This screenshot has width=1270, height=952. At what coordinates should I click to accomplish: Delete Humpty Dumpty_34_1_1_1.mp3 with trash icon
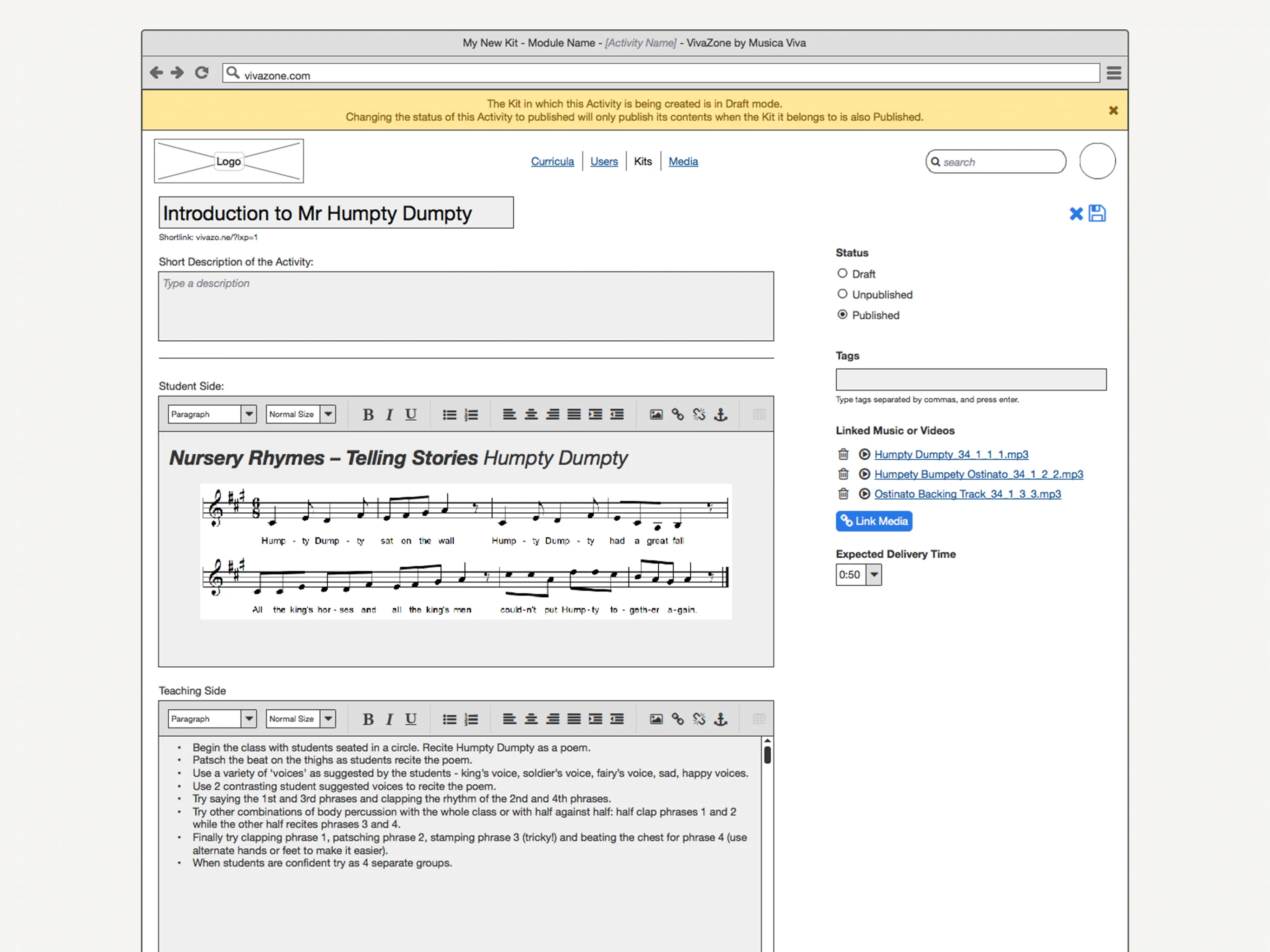click(843, 454)
